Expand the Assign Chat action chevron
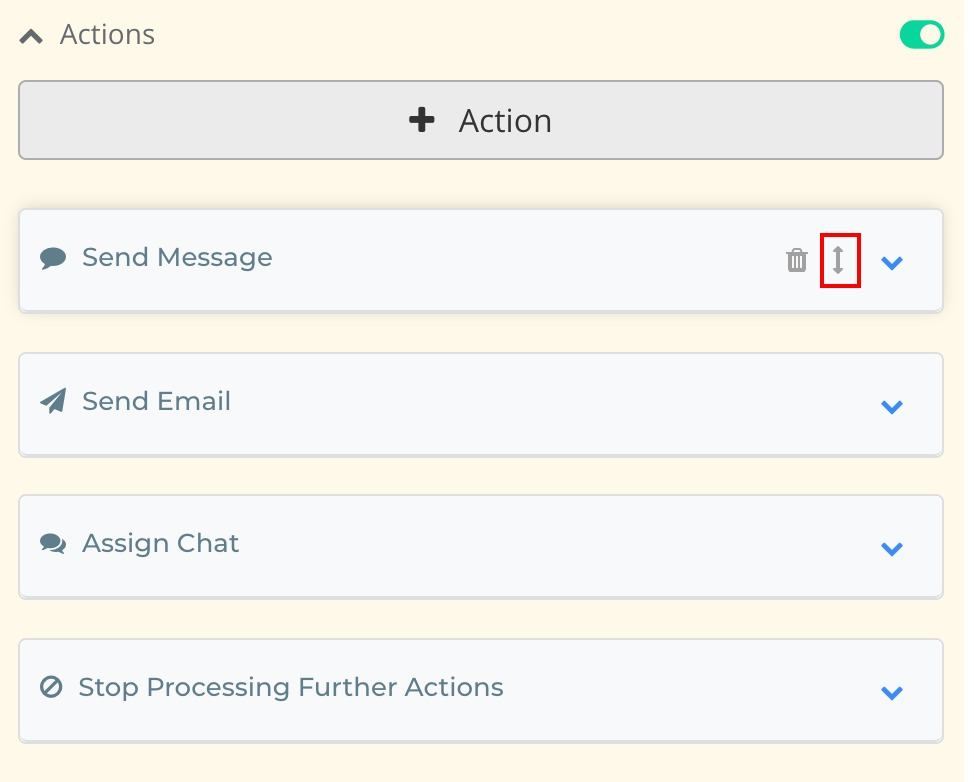Image resolution: width=974 pixels, height=782 pixels. pos(892,548)
